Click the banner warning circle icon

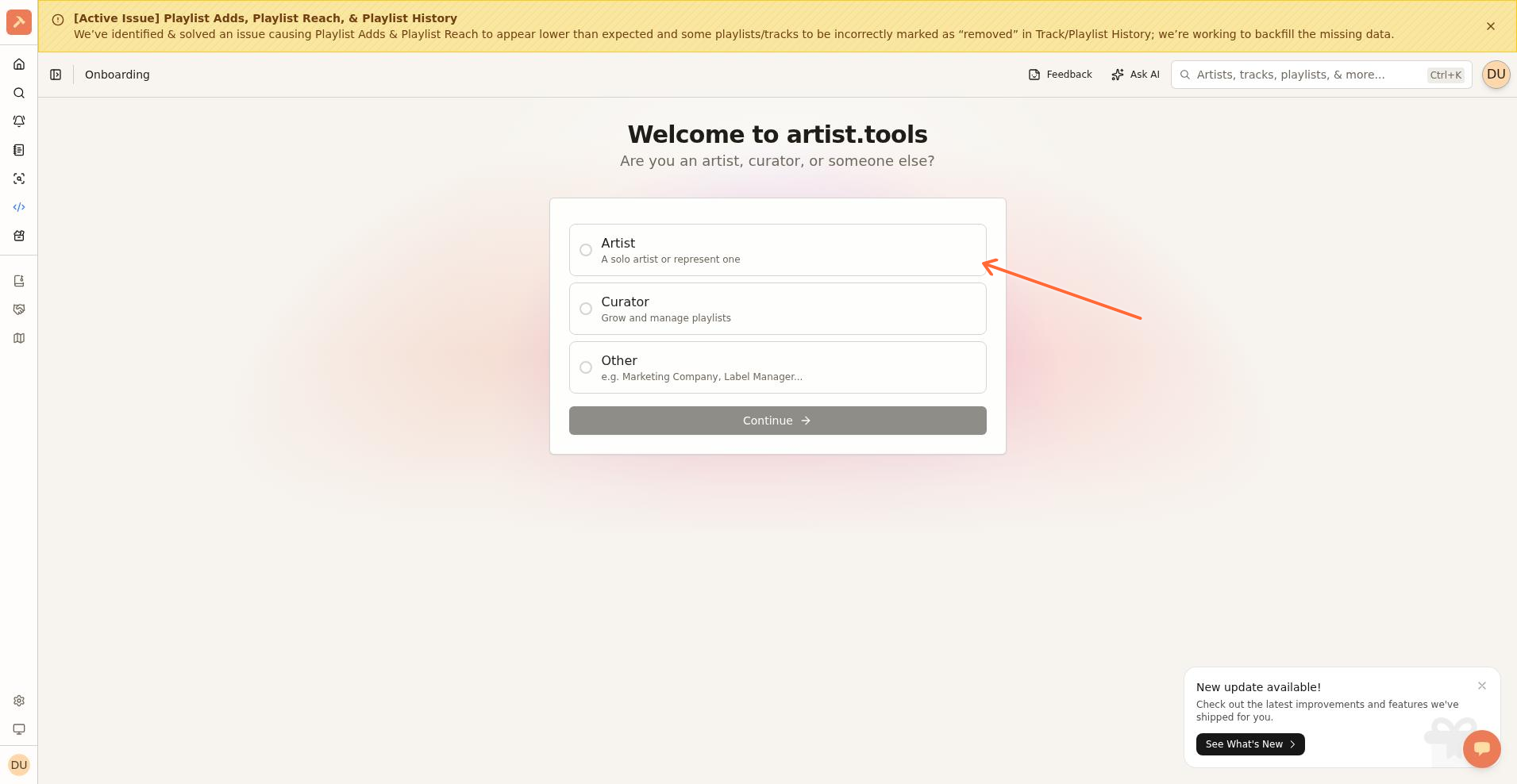click(57, 20)
